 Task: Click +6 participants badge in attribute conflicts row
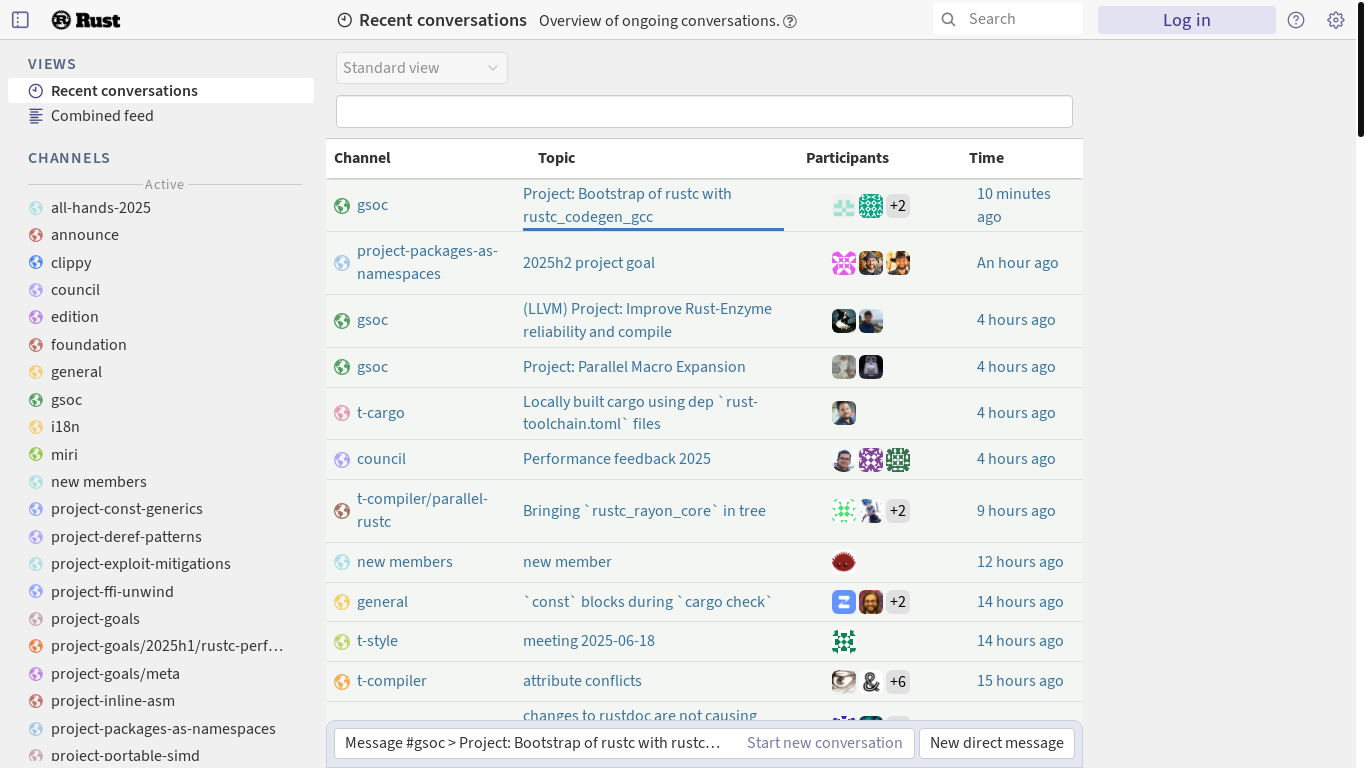pyautogui.click(x=898, y=682)
